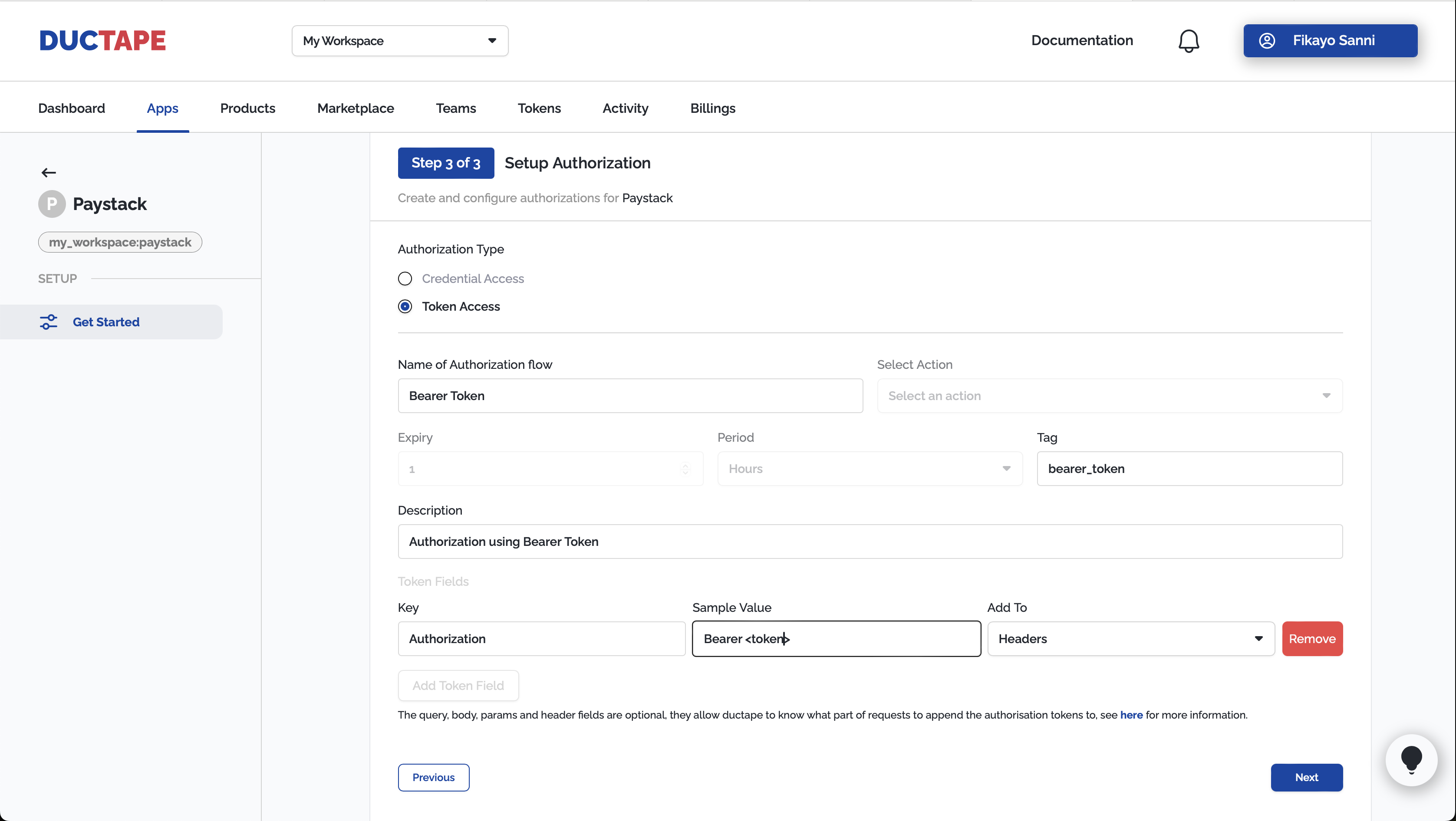Follow the 'here' information link

click(1131, 715)
